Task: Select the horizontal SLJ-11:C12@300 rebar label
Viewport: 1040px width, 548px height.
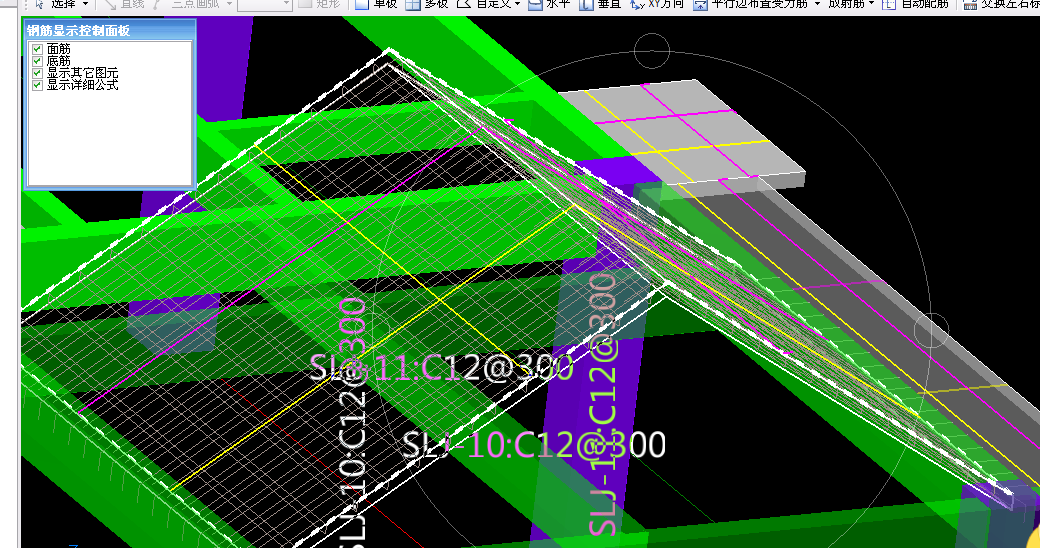Action: (x=442, y=367)
